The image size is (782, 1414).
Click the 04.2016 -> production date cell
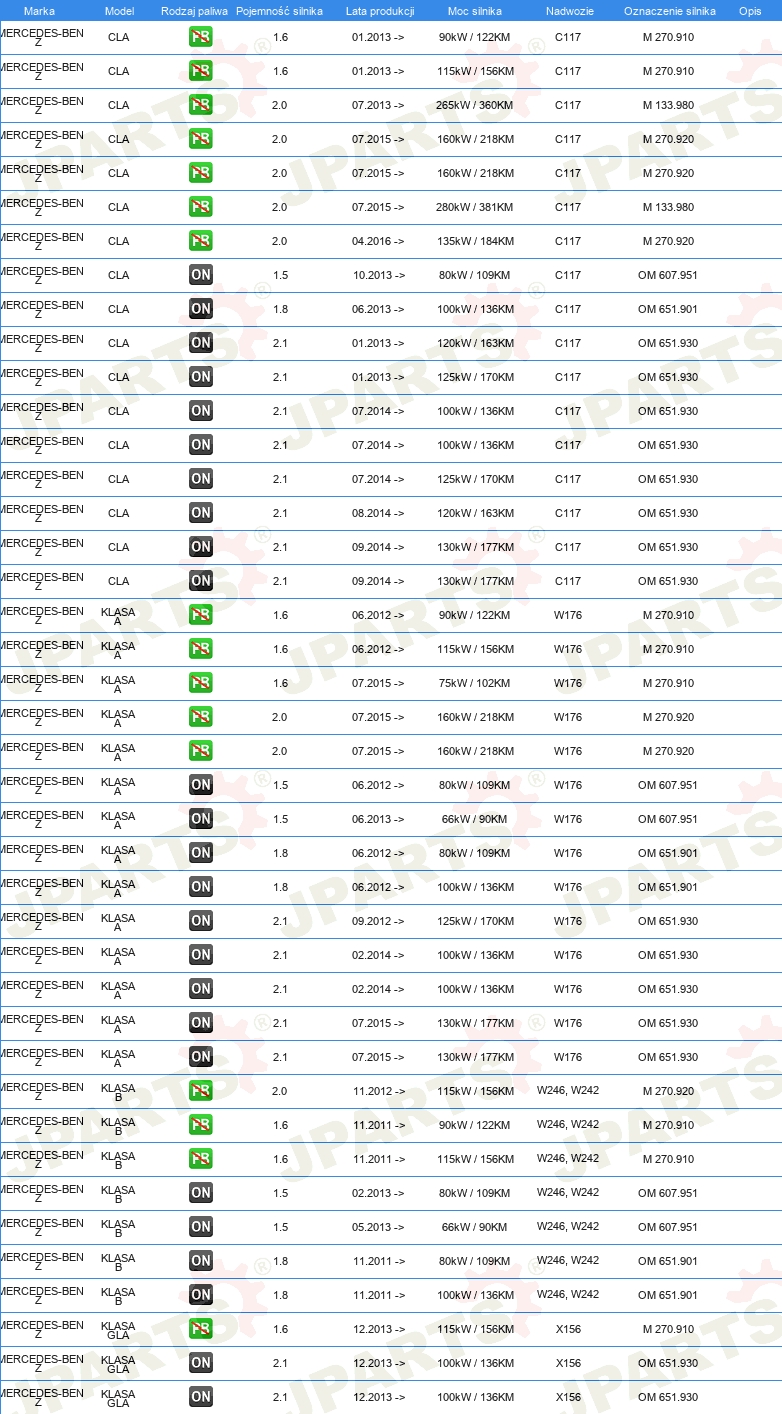(378, 241)
